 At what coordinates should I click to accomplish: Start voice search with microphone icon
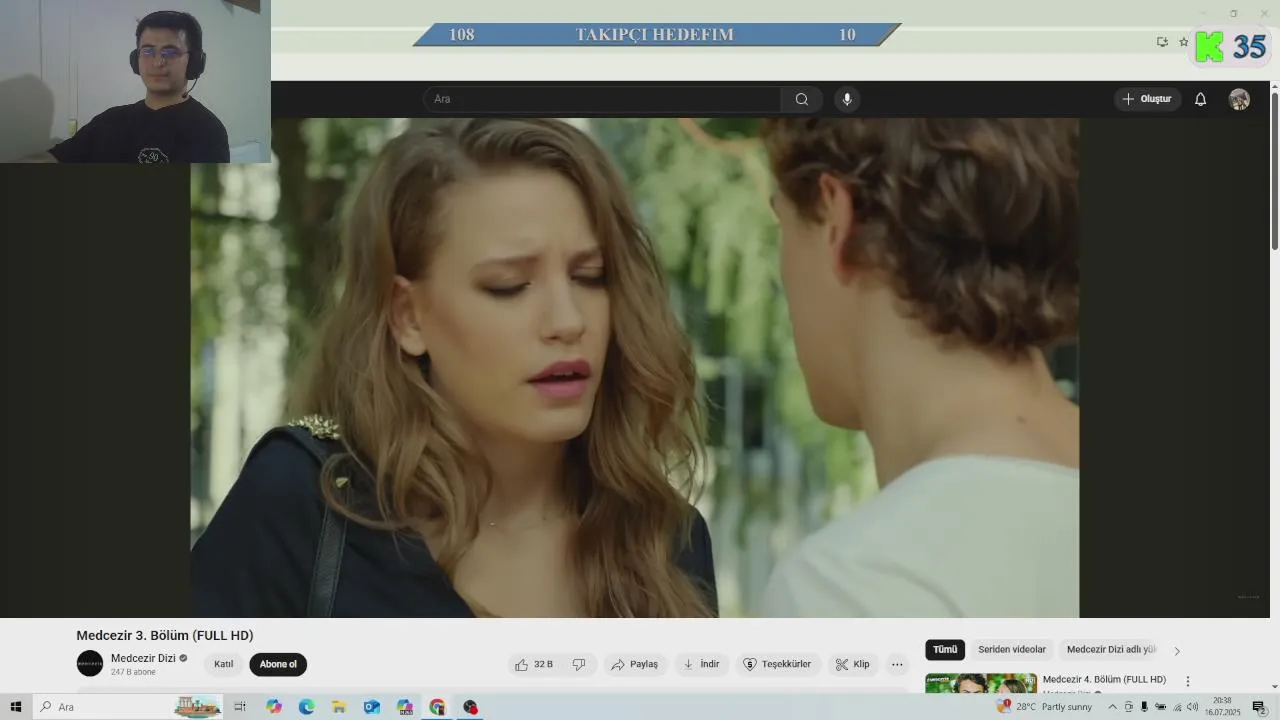[x=847, y=99]
